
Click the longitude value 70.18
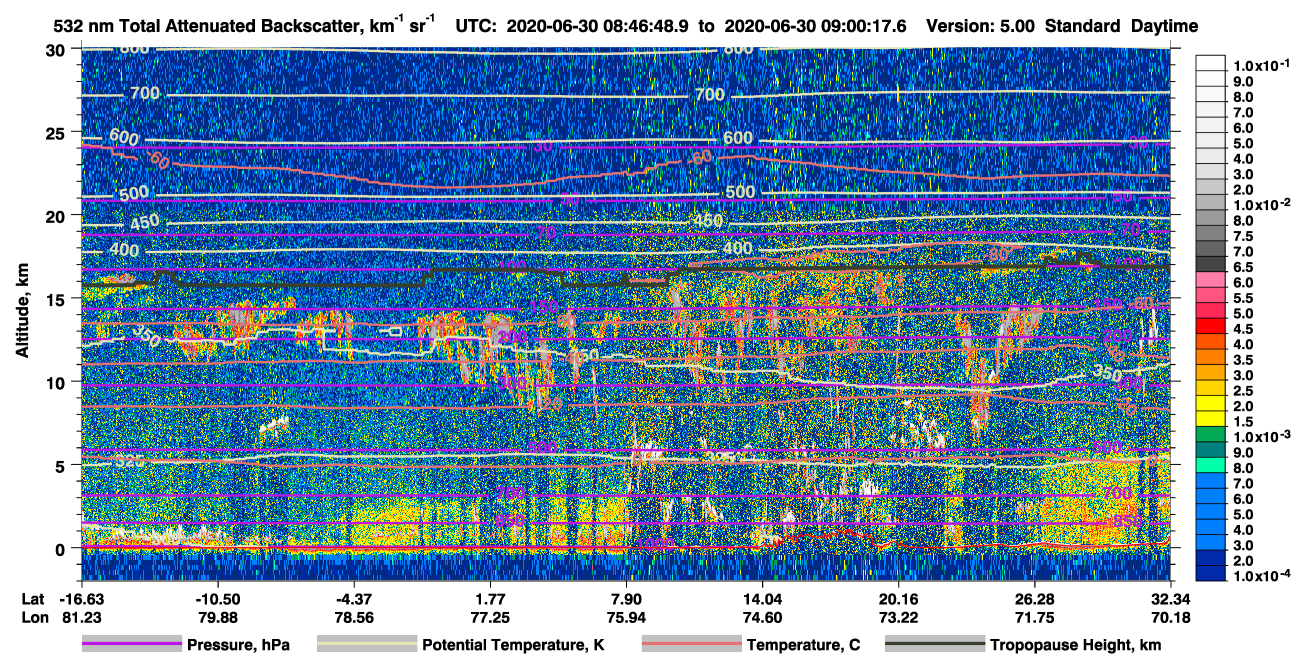[1171, 617]
